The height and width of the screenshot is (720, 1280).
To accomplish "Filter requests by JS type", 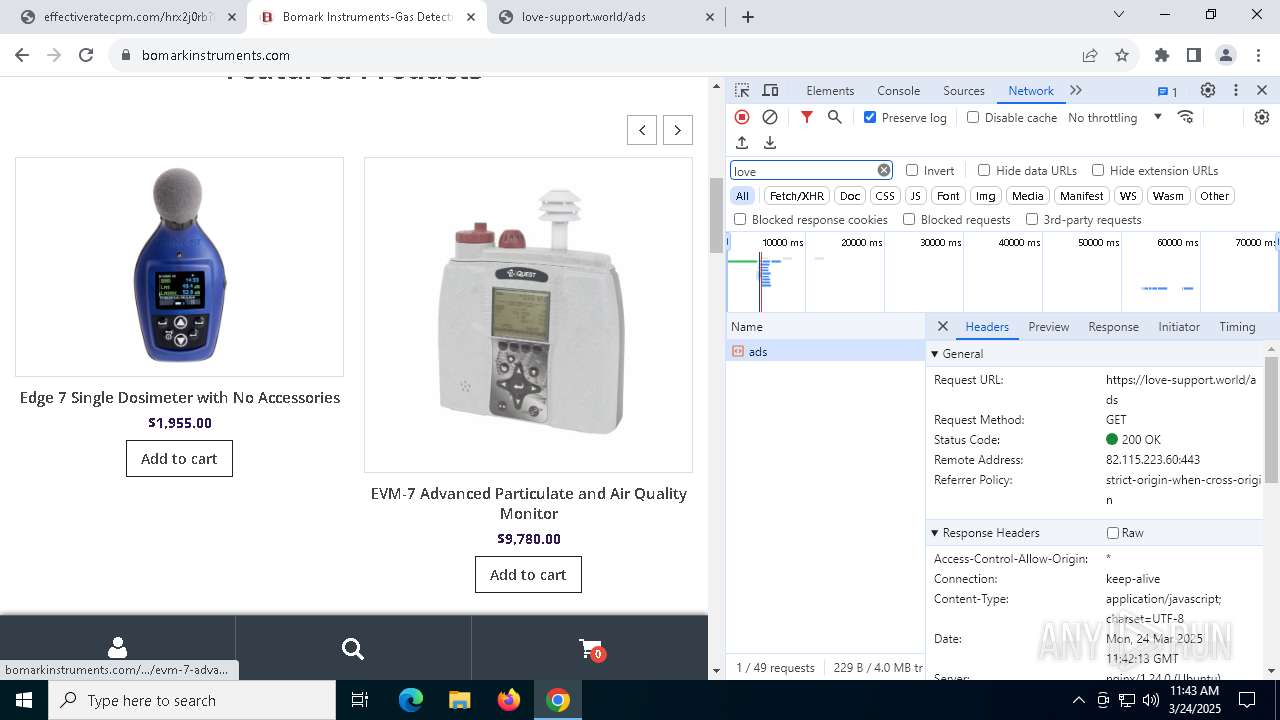I will click(915, 196).
